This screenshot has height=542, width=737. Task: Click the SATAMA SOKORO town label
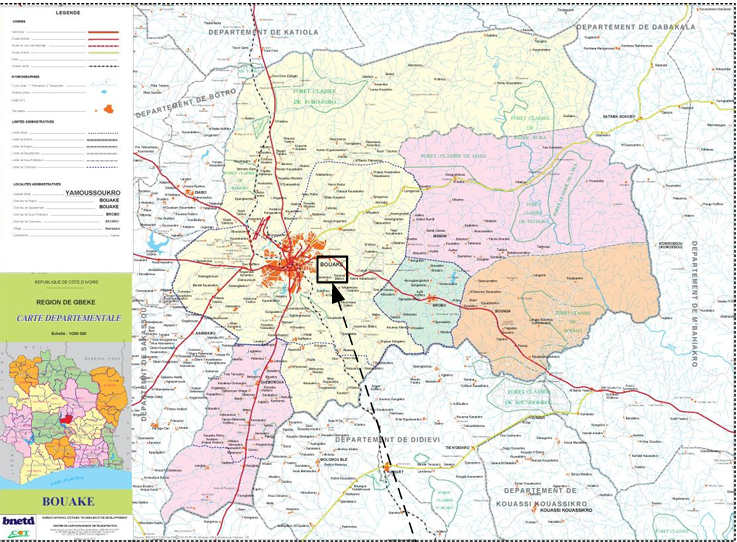click(x=619, y=116)
